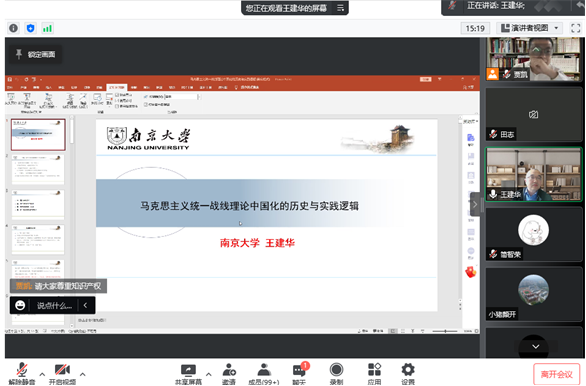
Task: Open the 成员 members list
Action: (x=264, y=373)
